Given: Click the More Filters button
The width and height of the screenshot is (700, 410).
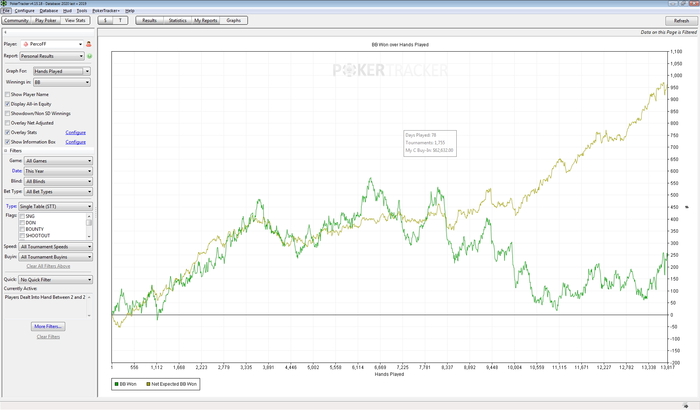Looking at the screenshot, I should coord(47,326).
